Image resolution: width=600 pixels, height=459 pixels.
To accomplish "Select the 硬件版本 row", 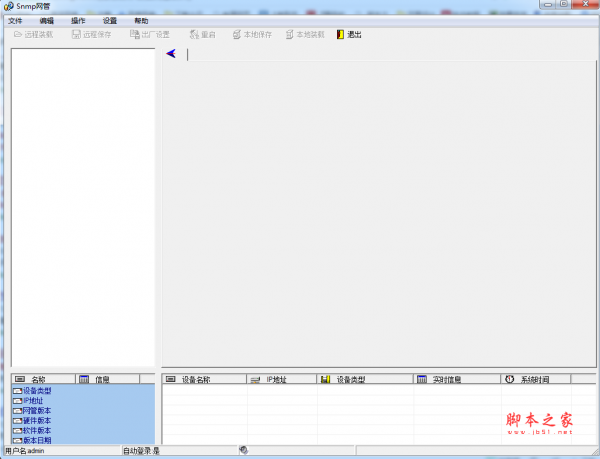I will [83, 420].
